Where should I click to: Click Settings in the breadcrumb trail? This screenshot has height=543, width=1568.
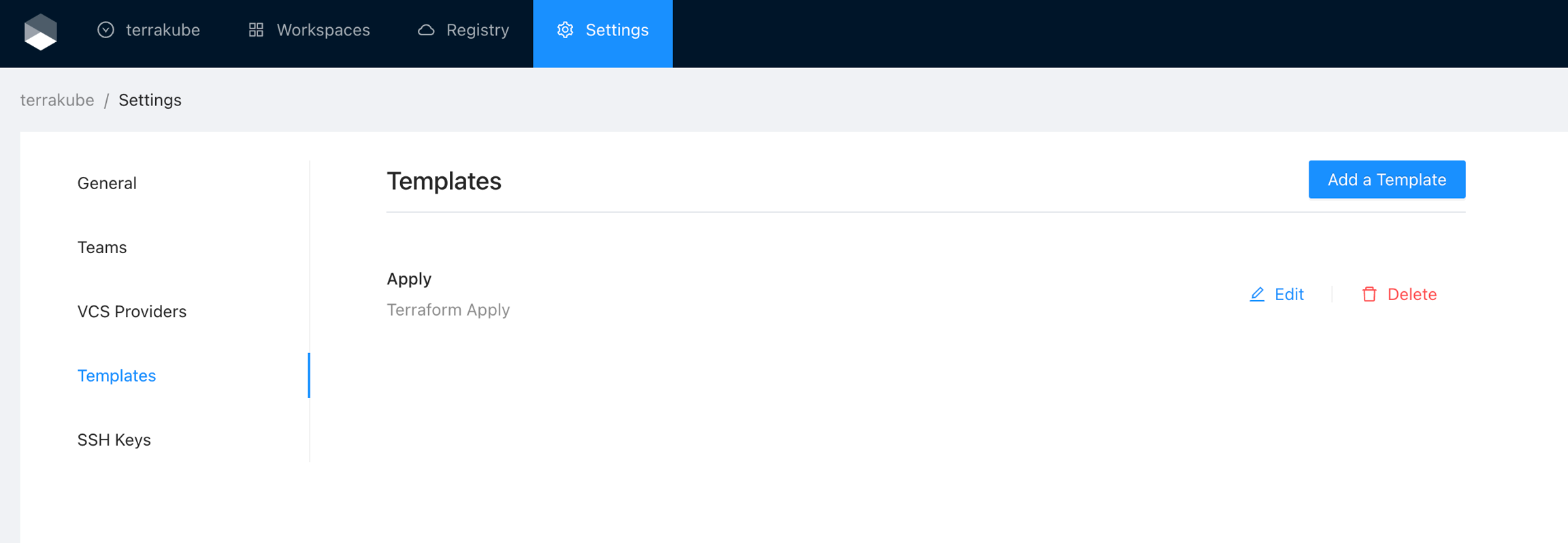click(x=150, y=100)
